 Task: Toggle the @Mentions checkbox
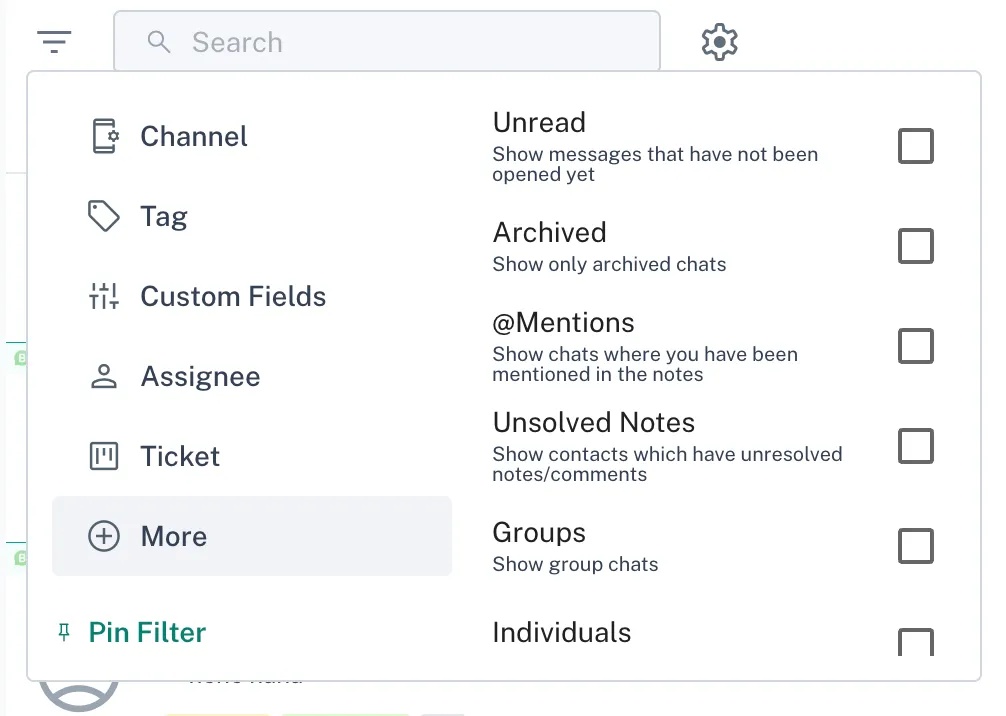[915, 346]
